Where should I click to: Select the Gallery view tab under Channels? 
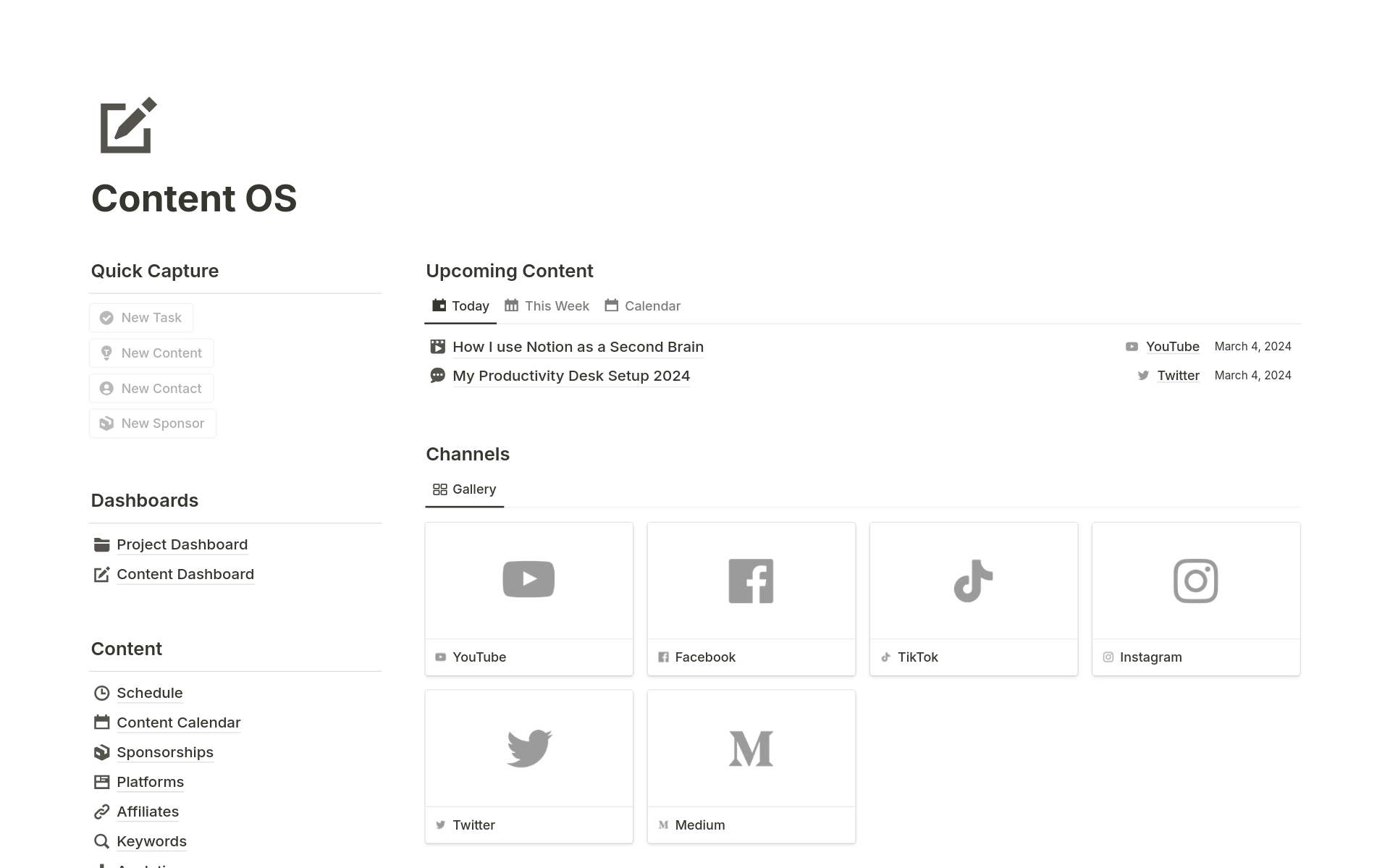(464, 489)
